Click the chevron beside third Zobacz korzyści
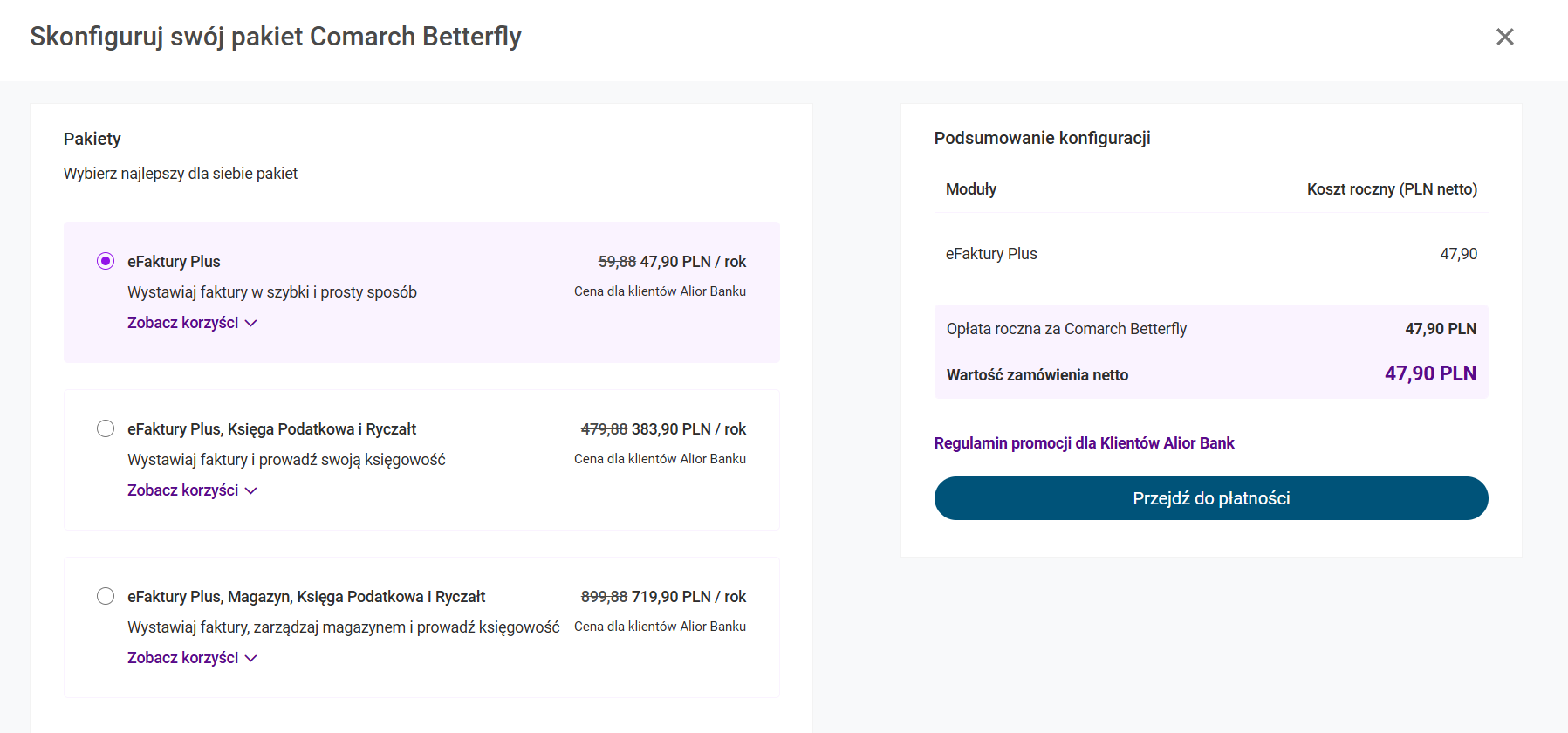The image size is (1568, 733). tap(251, 658)
